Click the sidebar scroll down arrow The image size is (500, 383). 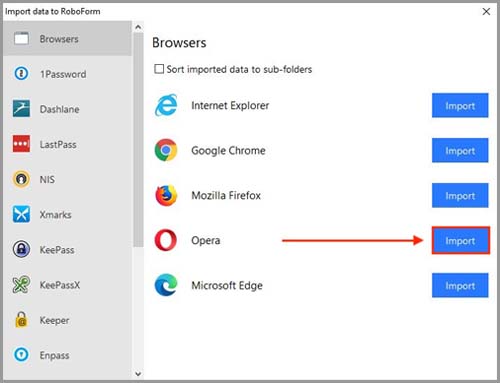point(138,374)
